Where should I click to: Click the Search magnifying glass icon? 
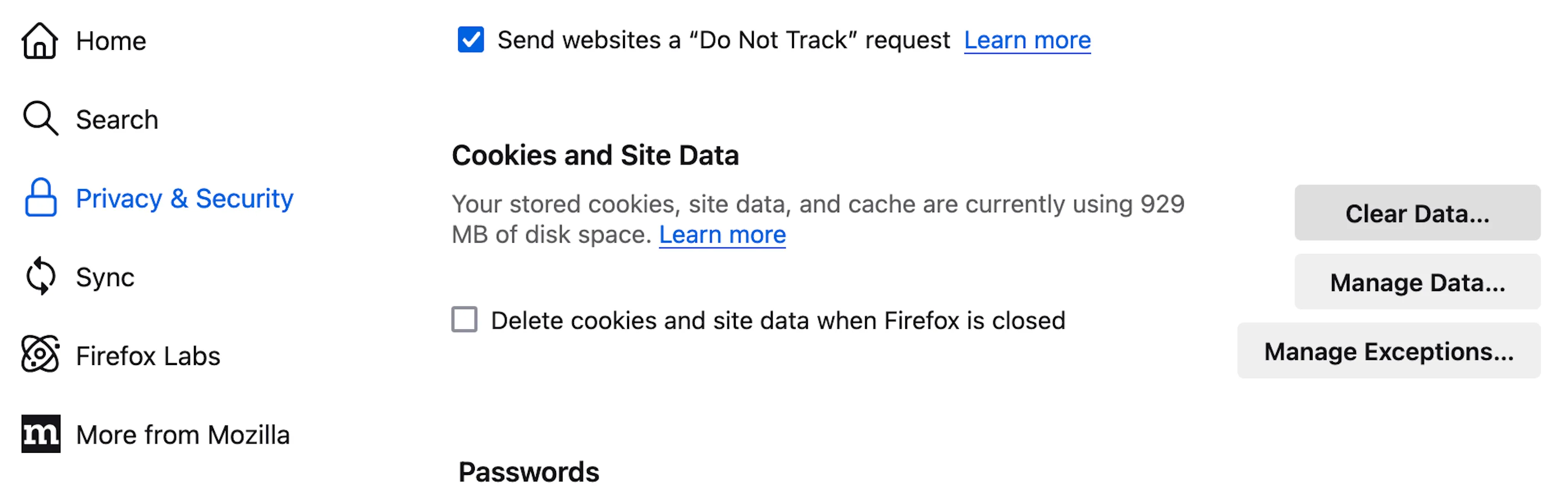tap(40, 118)
